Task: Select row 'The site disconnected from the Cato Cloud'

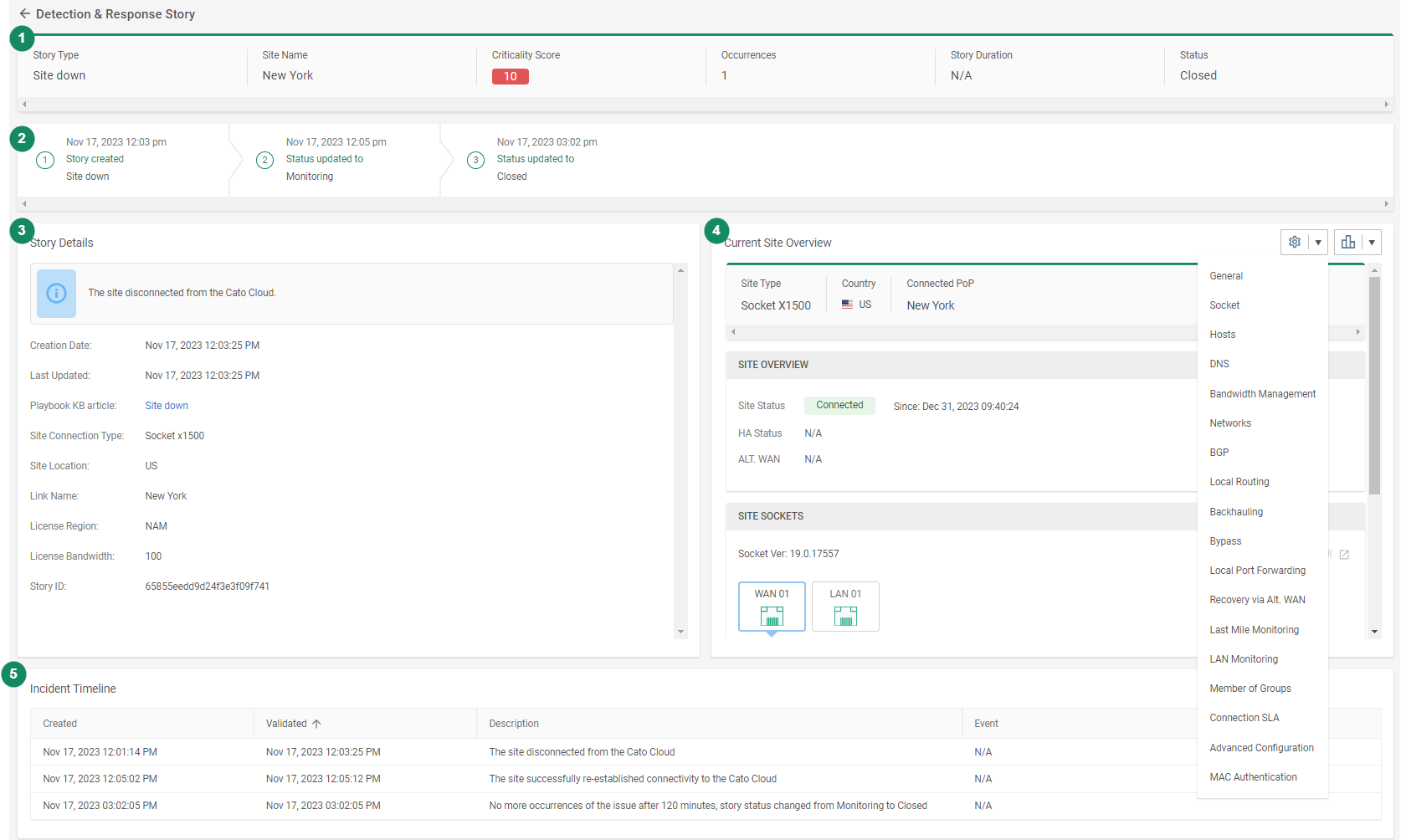Action: tap(706, 752)
